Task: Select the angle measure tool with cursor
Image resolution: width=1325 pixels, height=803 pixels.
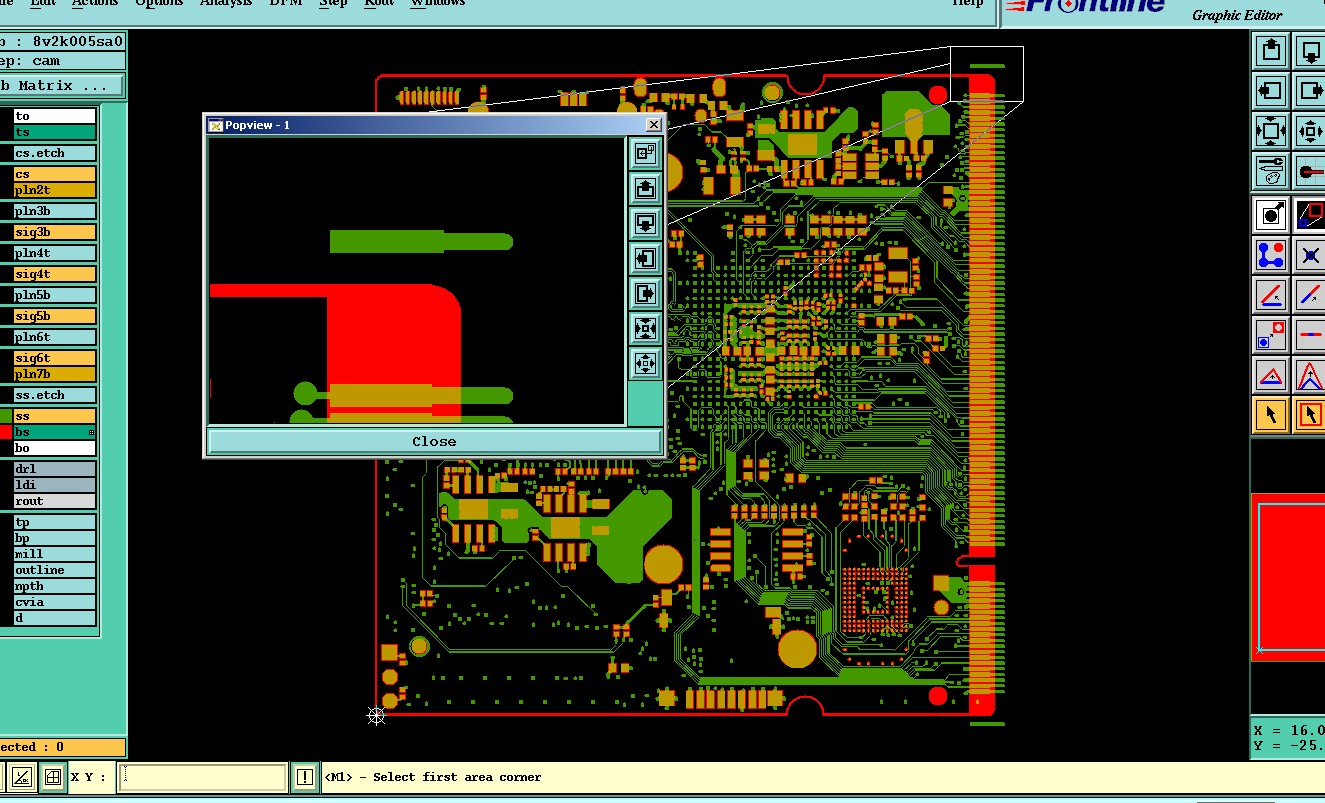Action: click(1270, 295)
